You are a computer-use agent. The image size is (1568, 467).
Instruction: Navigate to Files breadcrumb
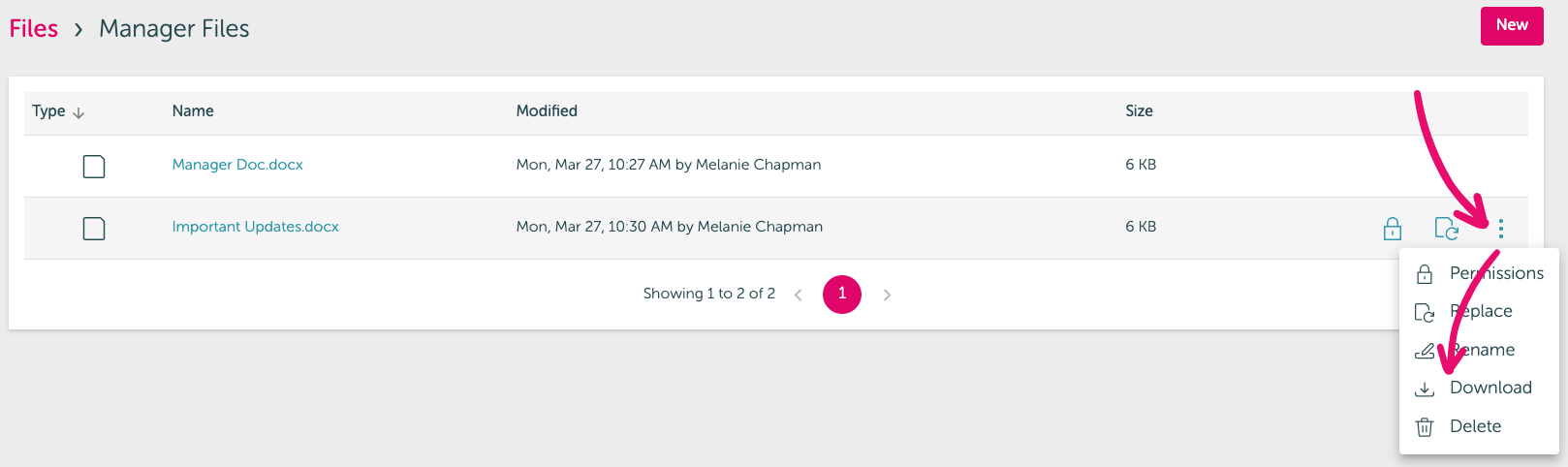tap(34, 29)
